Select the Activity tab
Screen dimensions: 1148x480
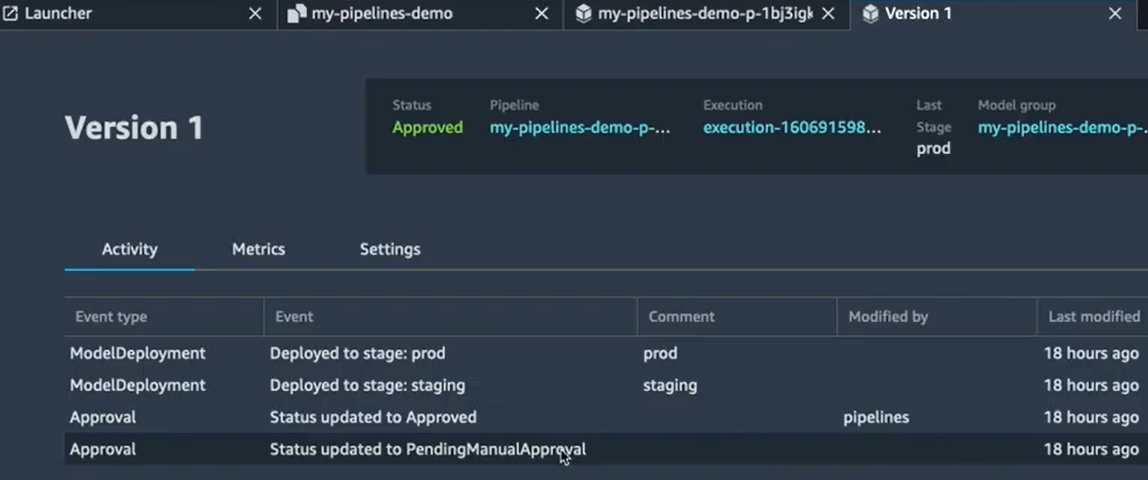[x=129, y=249]
